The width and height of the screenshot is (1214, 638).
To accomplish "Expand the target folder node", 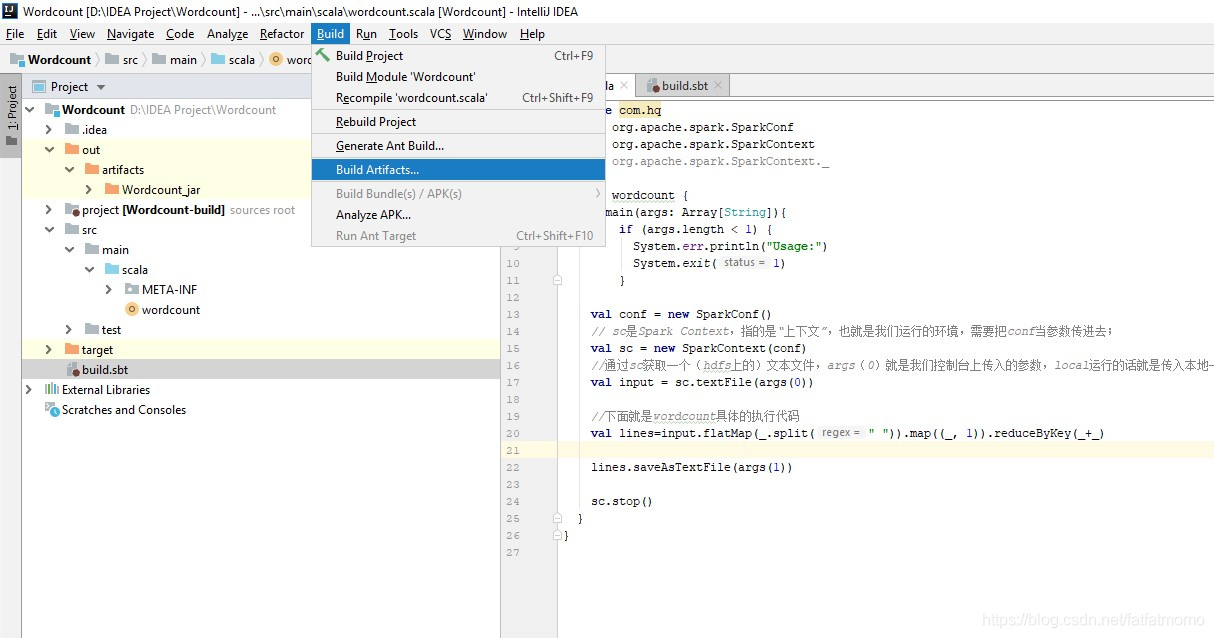I will (49, 350).
